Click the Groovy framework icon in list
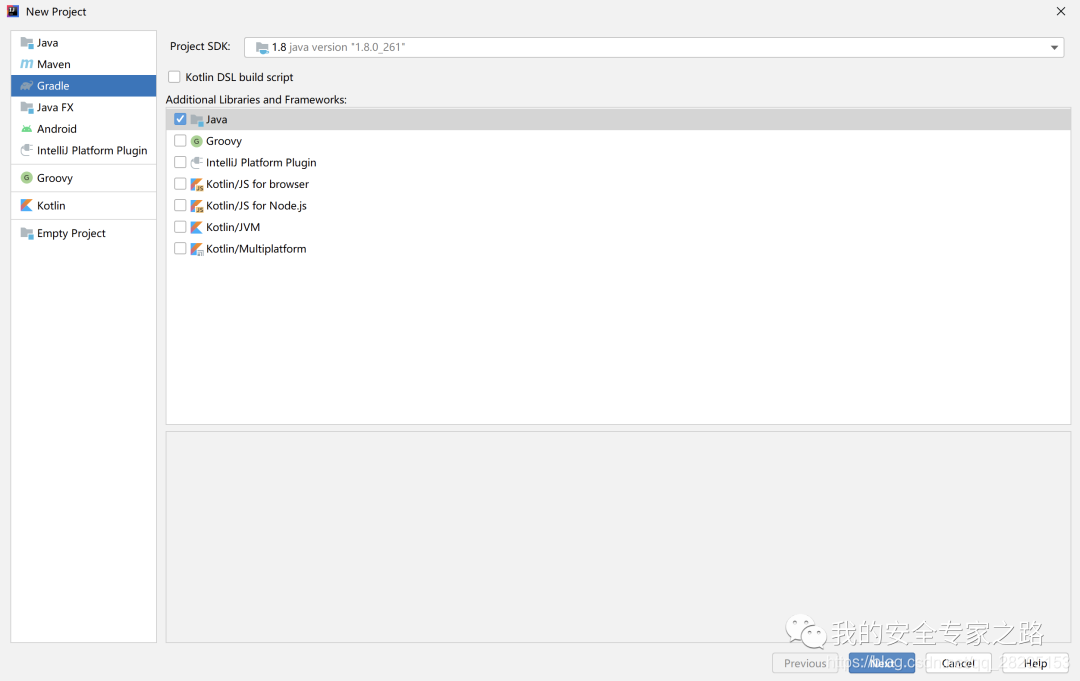 coord(196,141)
